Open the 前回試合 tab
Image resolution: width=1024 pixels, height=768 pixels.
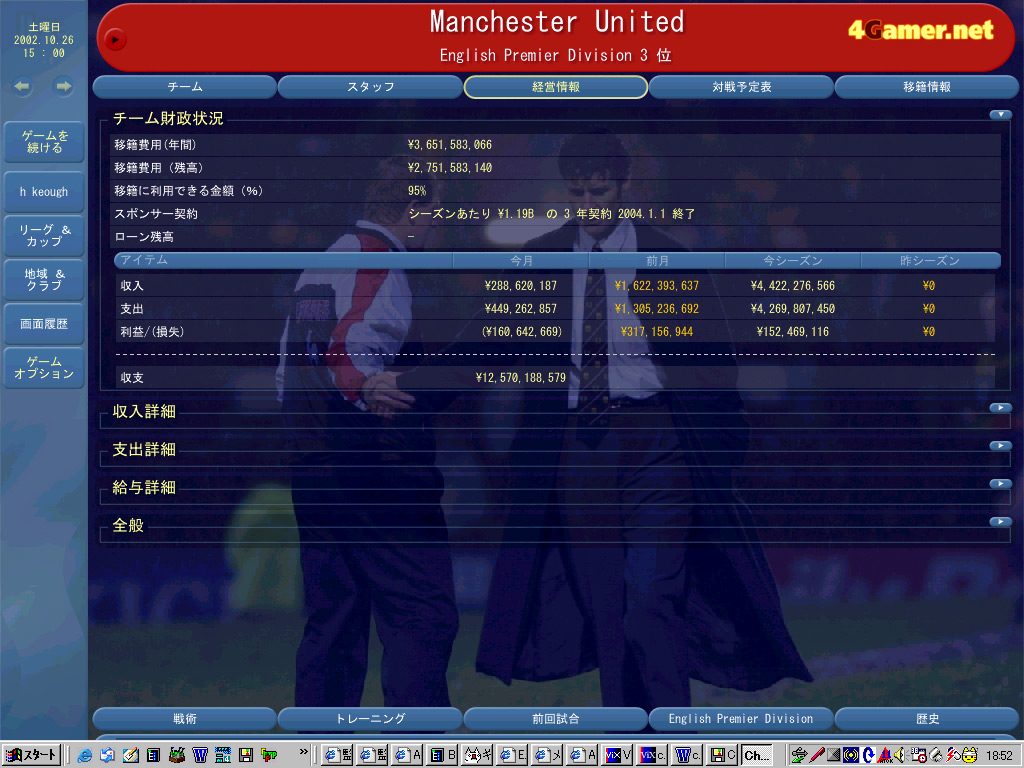(x=556, y=718)
